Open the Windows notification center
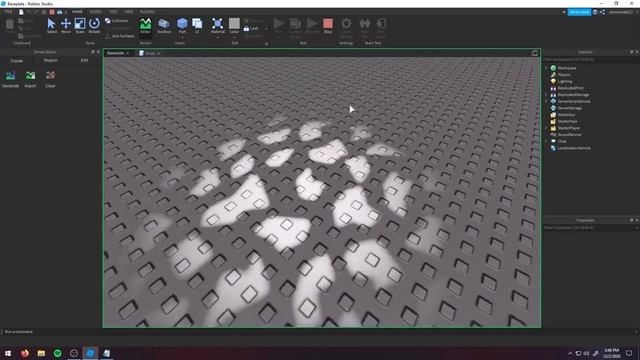This screenshot has height=360, width=640. pos(629,353)
